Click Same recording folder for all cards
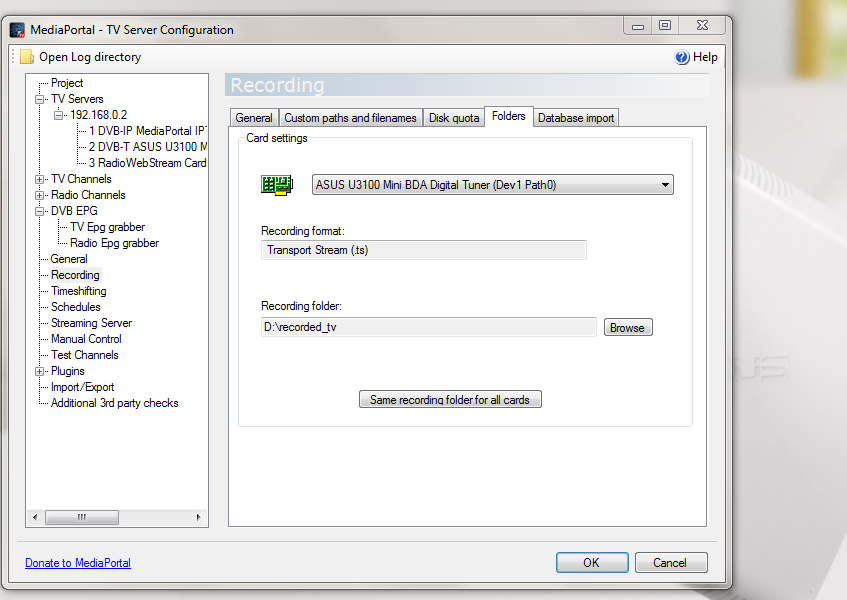This screenshot has width=847, height=600. tap(450, 400)
